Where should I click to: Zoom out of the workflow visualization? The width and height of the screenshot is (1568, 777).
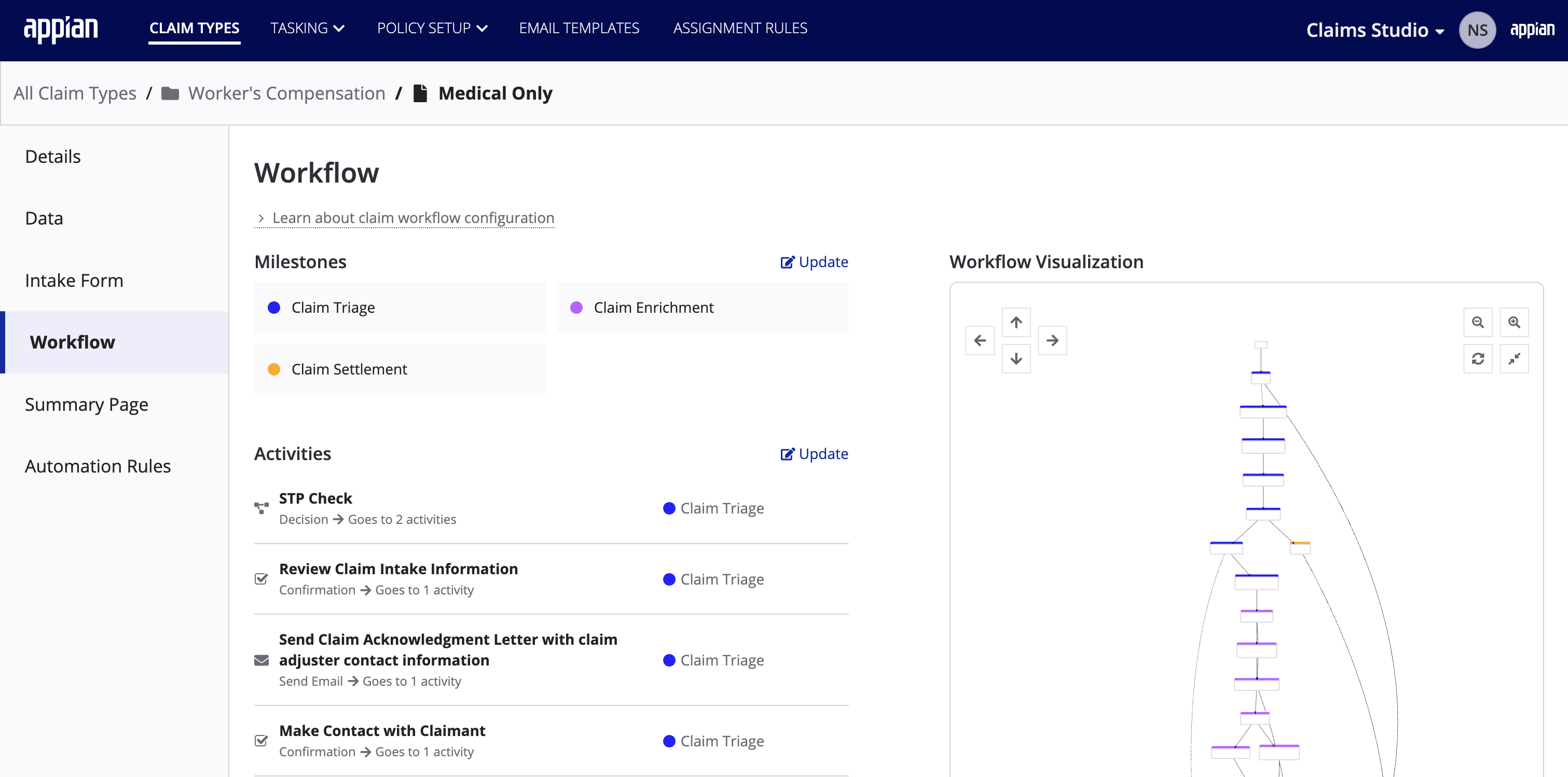coord(1478,322)
